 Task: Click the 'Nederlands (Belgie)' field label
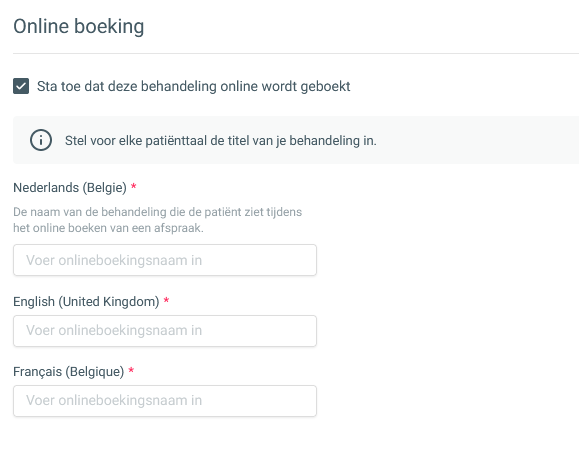click(x=70, y=188)
